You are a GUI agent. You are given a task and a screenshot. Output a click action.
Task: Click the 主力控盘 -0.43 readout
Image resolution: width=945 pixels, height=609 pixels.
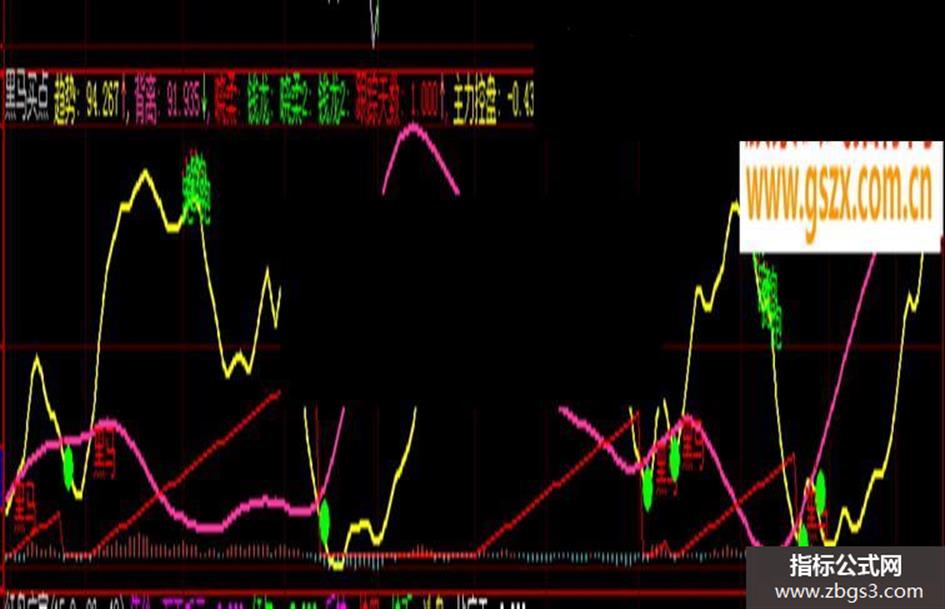(494, 99)
